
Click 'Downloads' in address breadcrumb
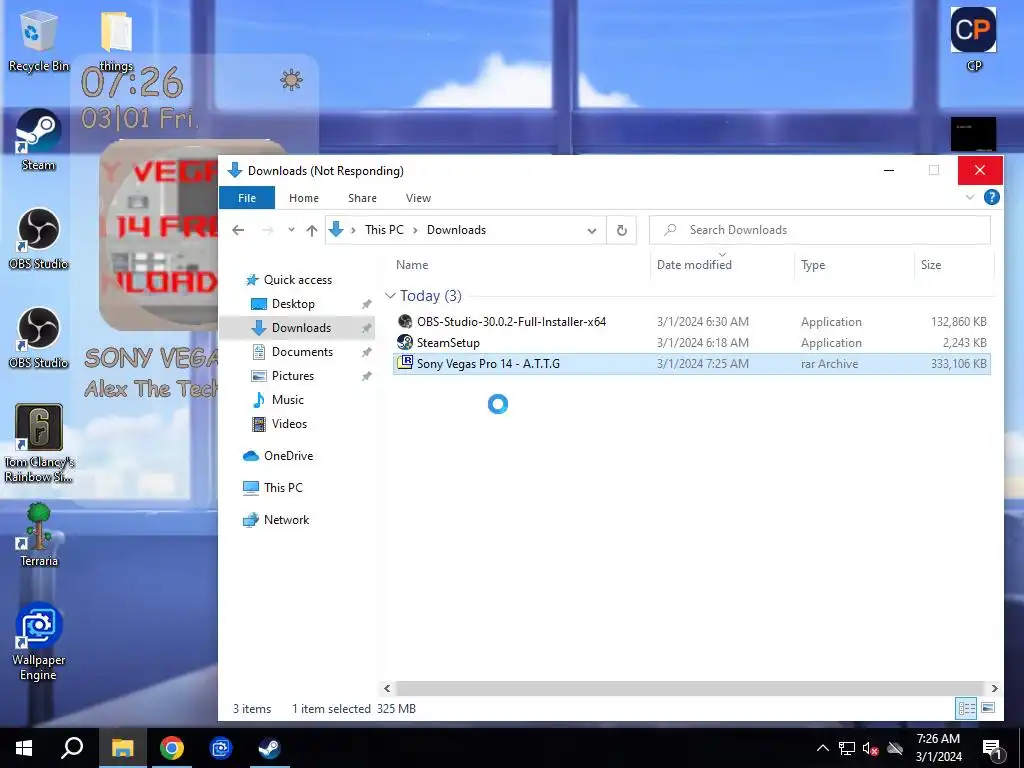pyautogui.click(x=456, y=230)
